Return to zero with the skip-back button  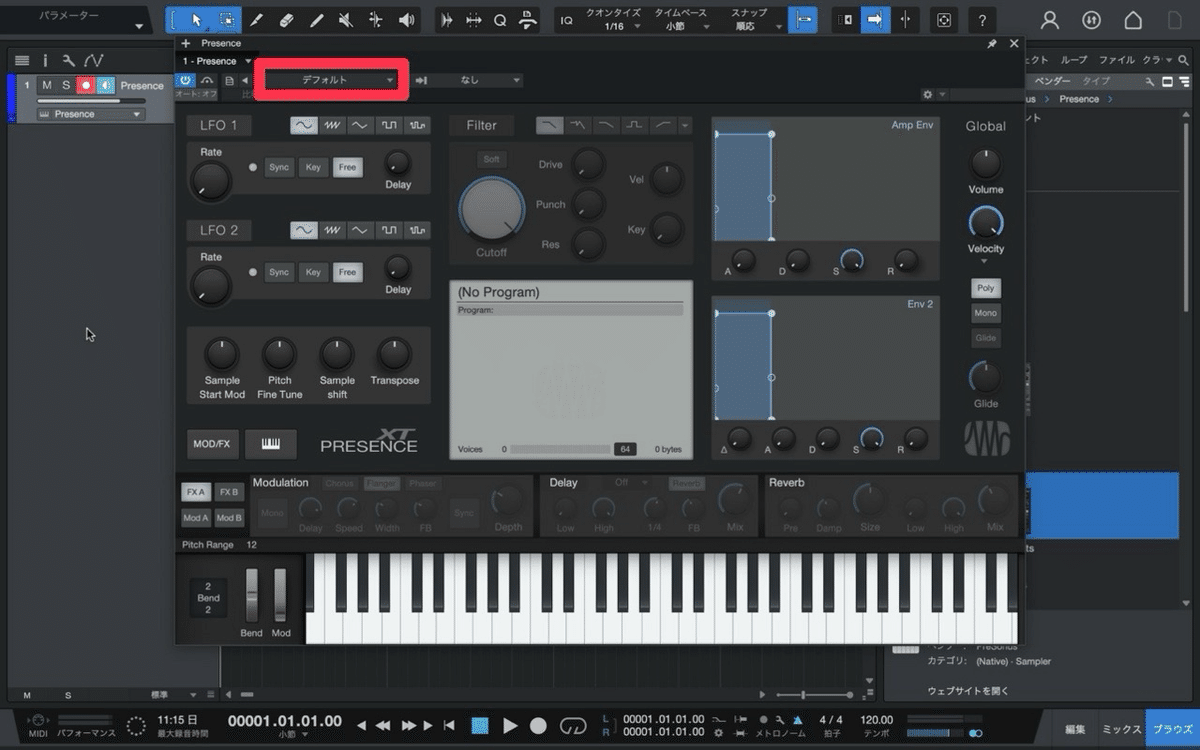(x=450, y=725)
